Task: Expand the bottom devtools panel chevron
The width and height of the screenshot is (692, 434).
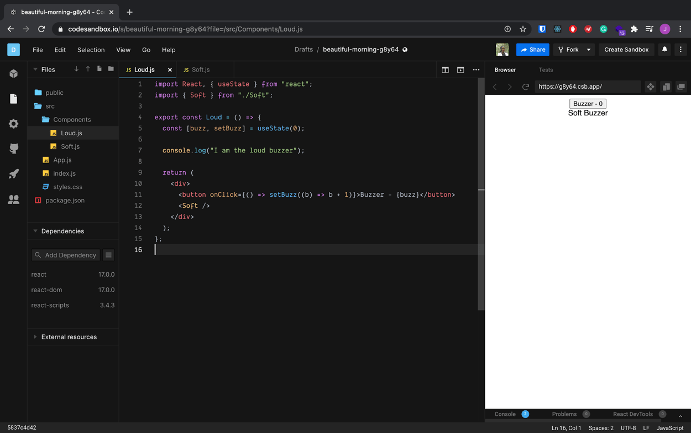Action: click(680, 415)
